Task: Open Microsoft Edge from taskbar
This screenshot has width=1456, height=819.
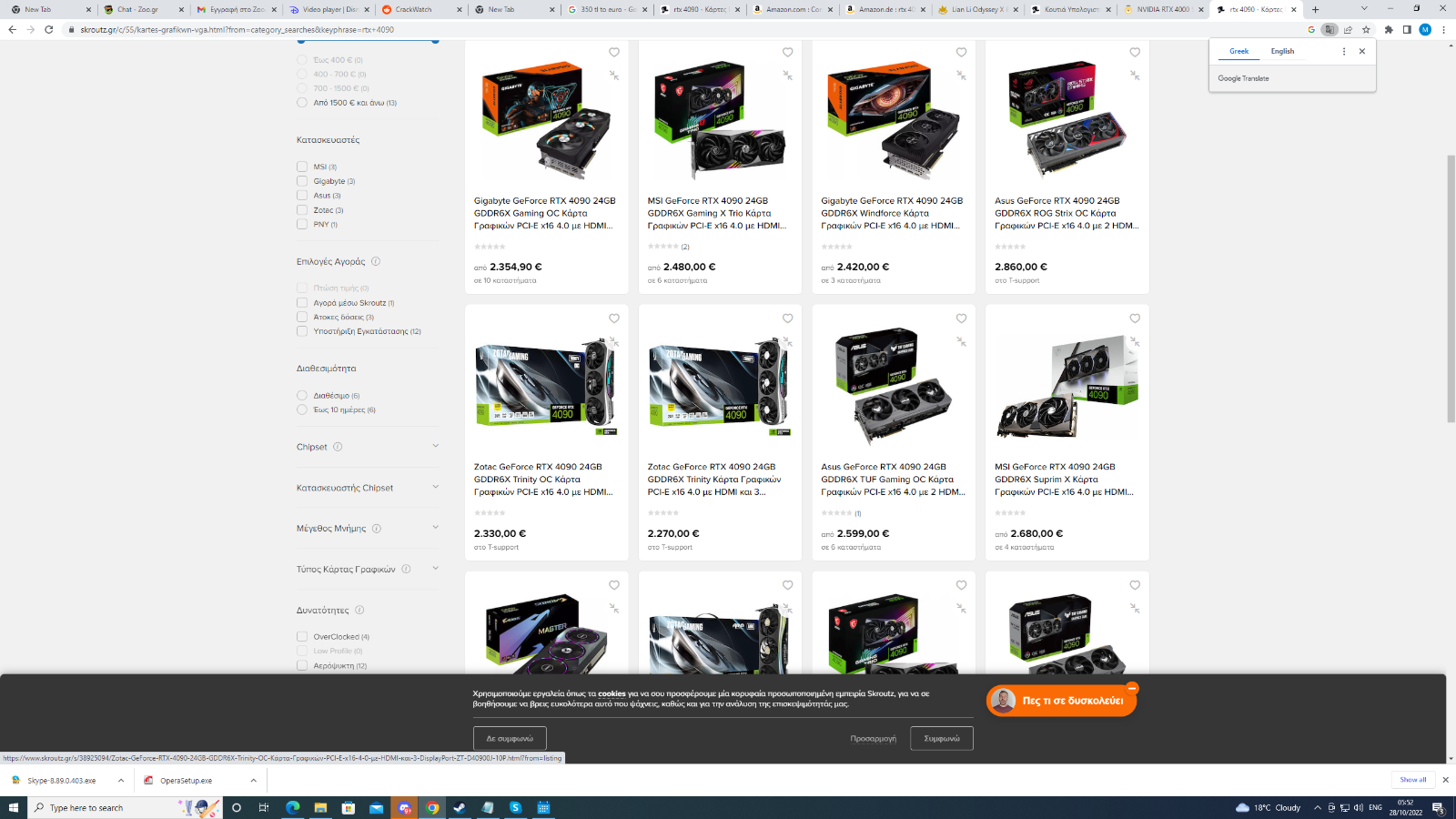Action: (x=293, y=807)
